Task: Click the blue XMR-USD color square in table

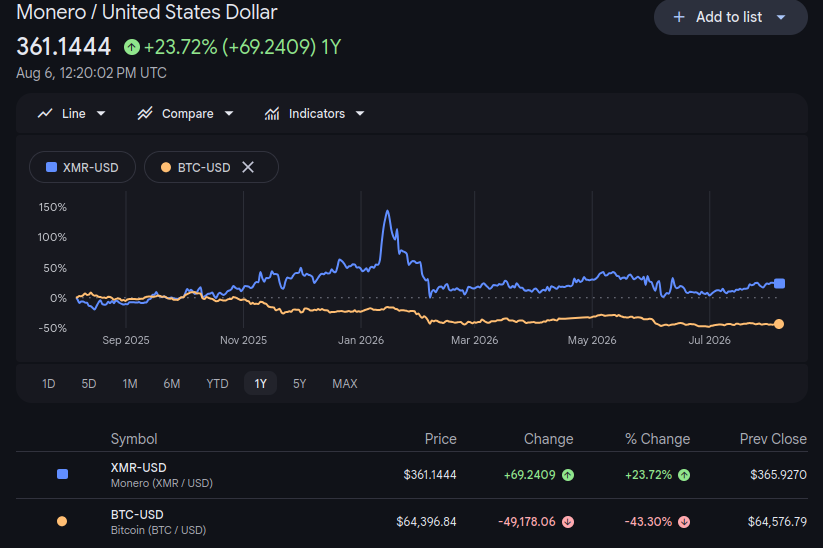Action: (62, 475)
